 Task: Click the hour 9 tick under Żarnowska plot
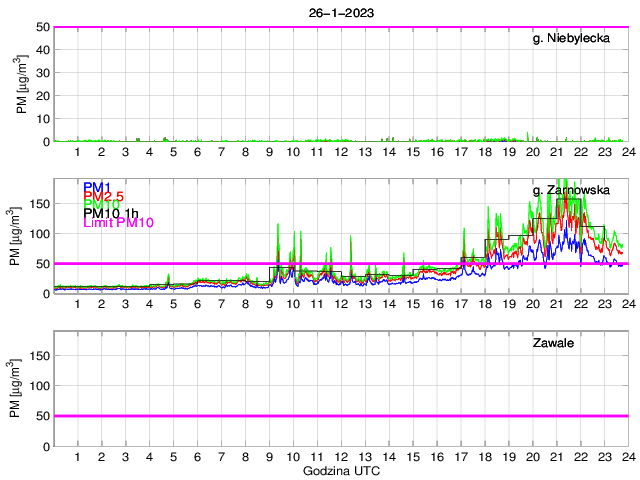269,303
